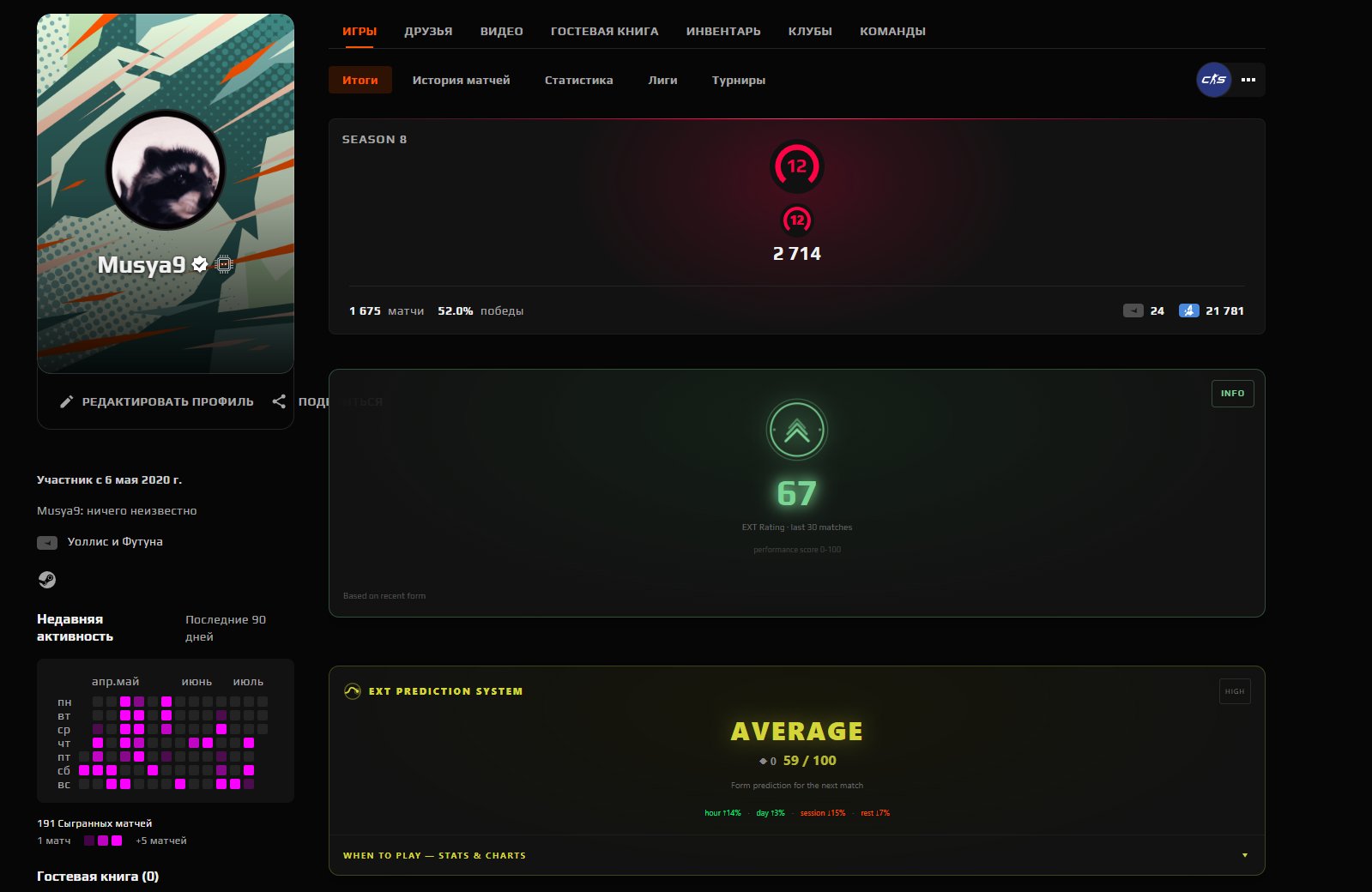Click the verified checkmark badge next to Musya9
Image resolution: width=1372 pixels, height=892 pixels.
tap(200, 264)
